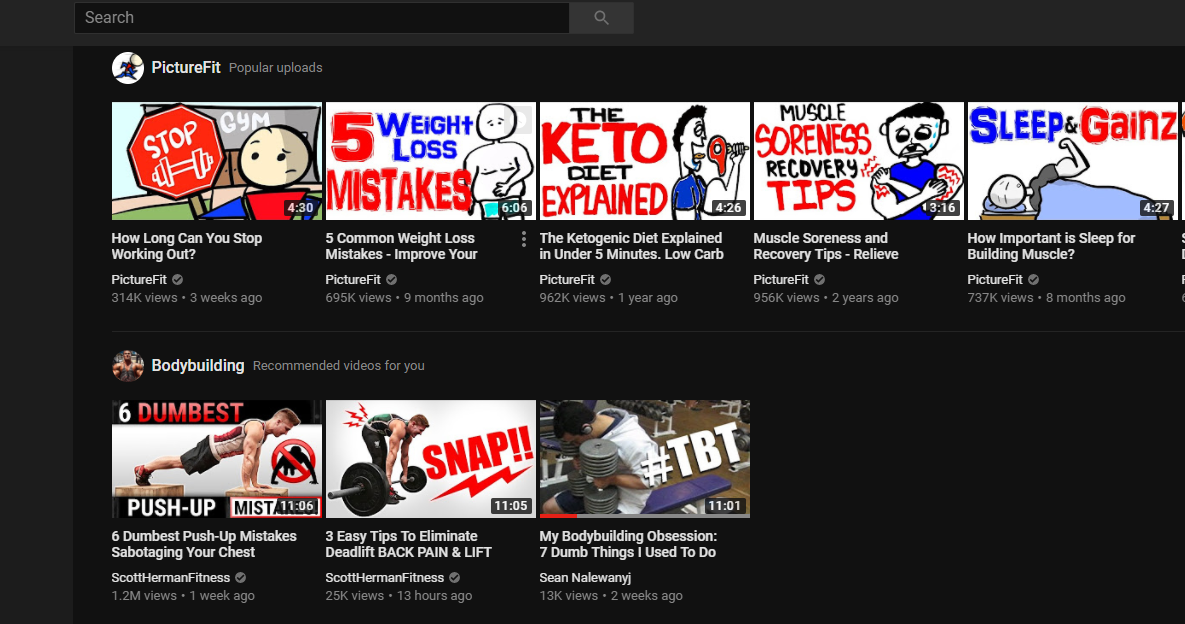Open title 6 Dumbest Push-Up Mistakes Sabotaging Your Chest
Image resolution: width=1185 pixels, height=624 pixels.
pyautogui.click(x=204, y=544)
